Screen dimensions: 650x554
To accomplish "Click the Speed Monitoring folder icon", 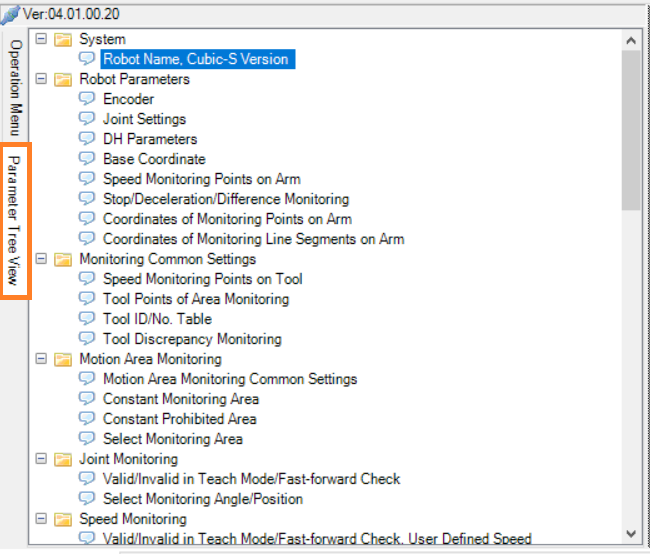I will pyautogui.click(x=63, y=519).
